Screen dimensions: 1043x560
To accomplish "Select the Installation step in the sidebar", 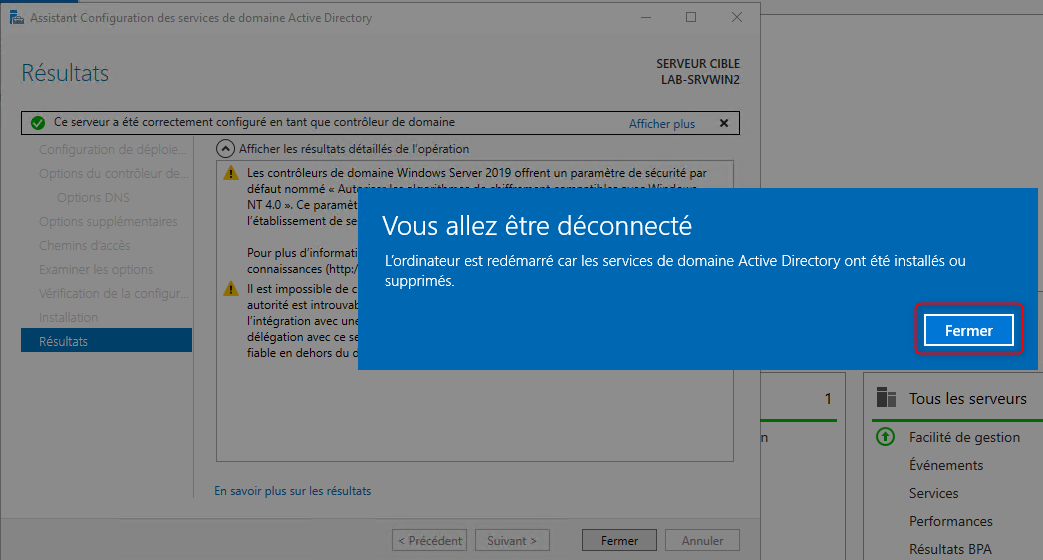I will coord(68,318).
